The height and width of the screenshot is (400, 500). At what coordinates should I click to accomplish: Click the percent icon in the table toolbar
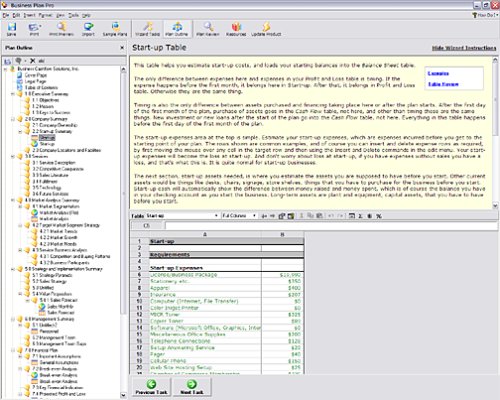point(379,216)
